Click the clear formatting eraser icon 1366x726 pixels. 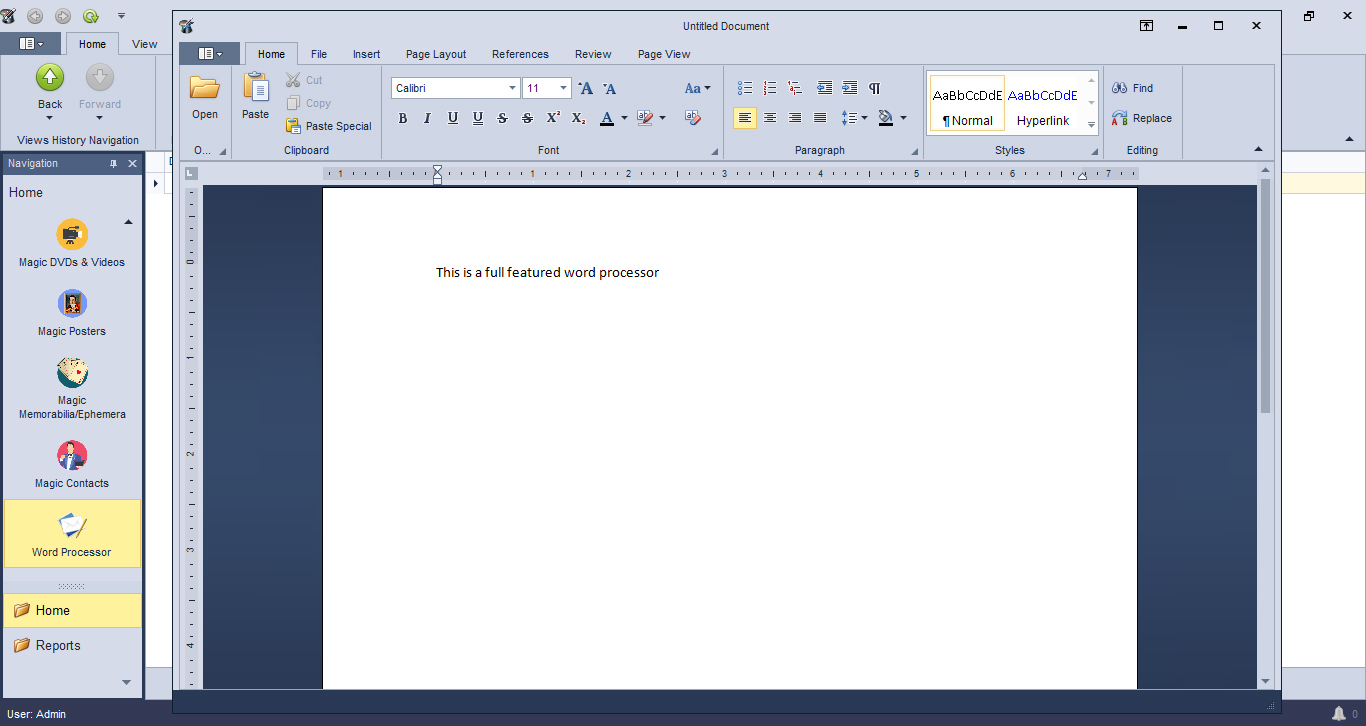[x=692, y=118]
